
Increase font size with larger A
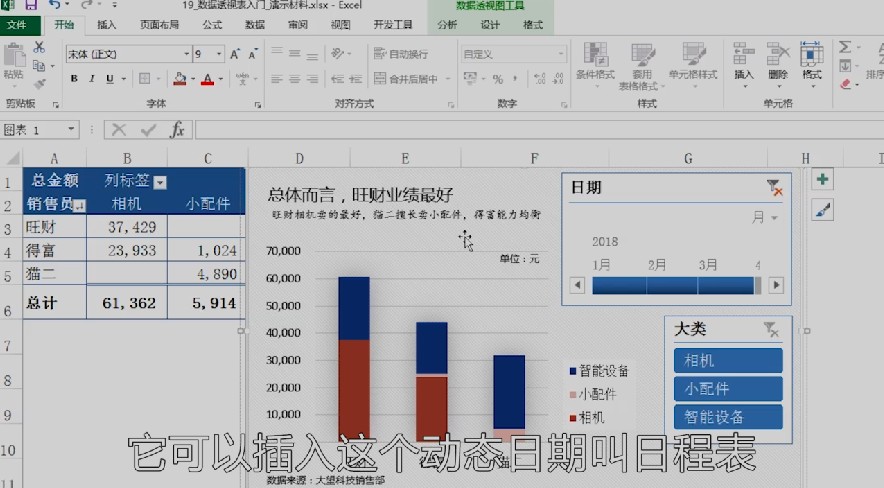[235, 54]
